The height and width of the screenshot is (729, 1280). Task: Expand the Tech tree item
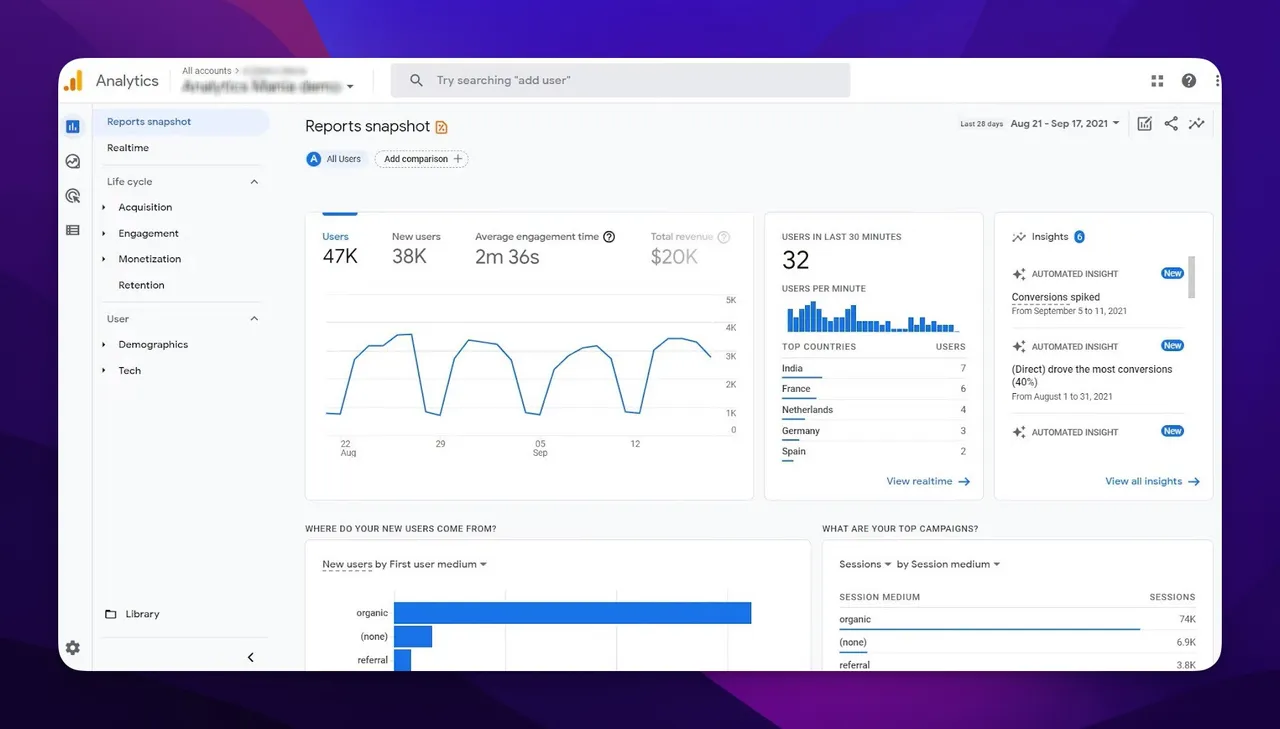104,370
